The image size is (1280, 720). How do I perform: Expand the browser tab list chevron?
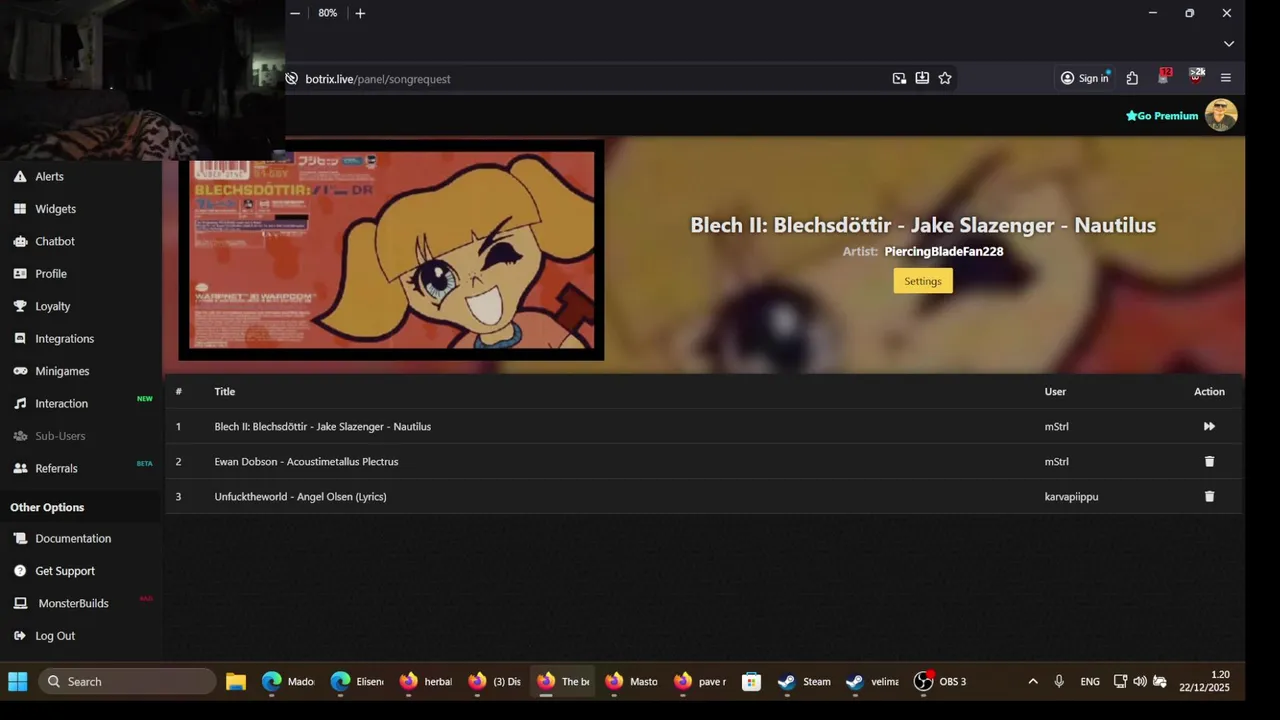(1229, 44)
